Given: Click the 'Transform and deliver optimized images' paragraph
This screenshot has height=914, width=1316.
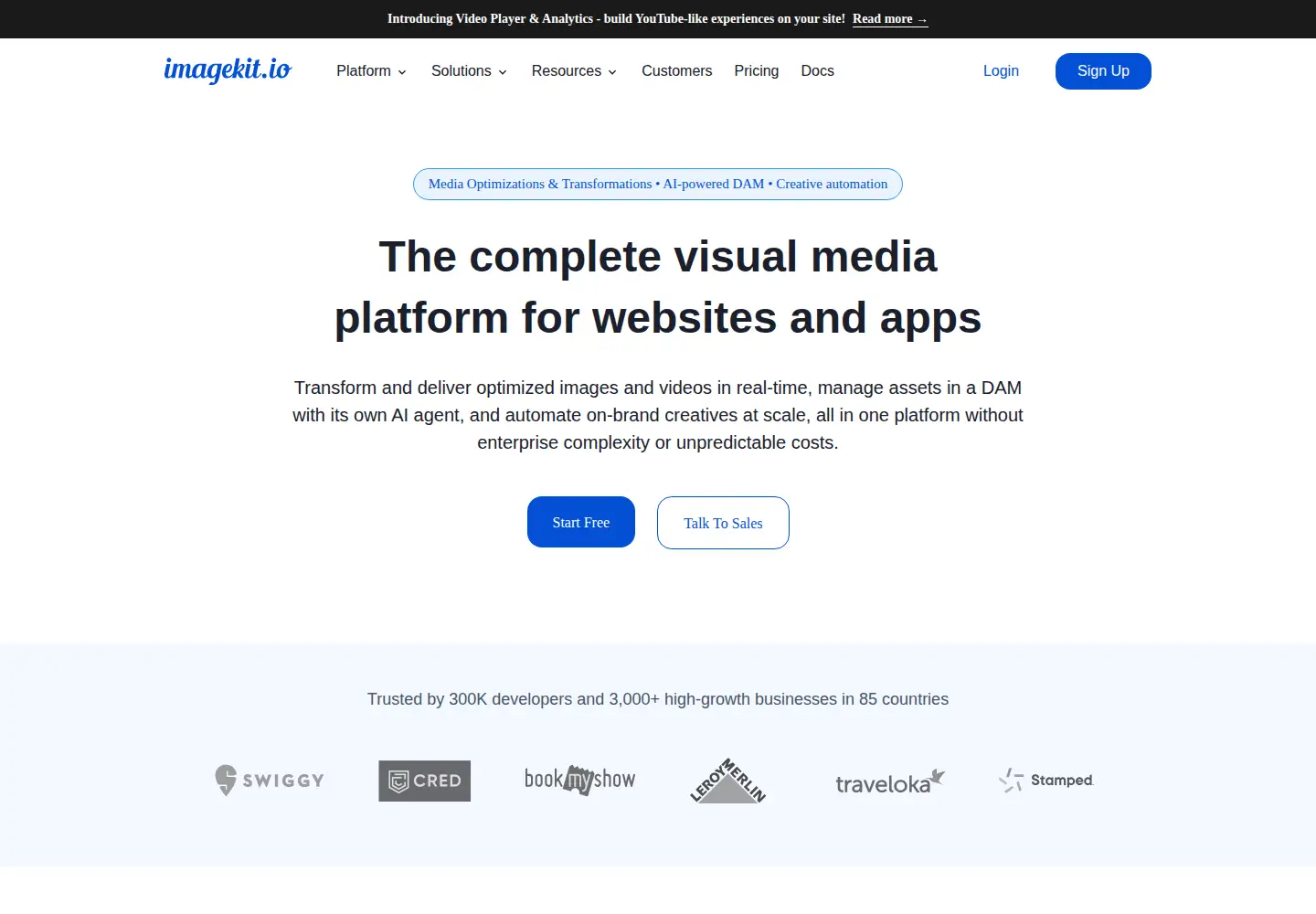Looking at the screenshot, I should [658, 415].
